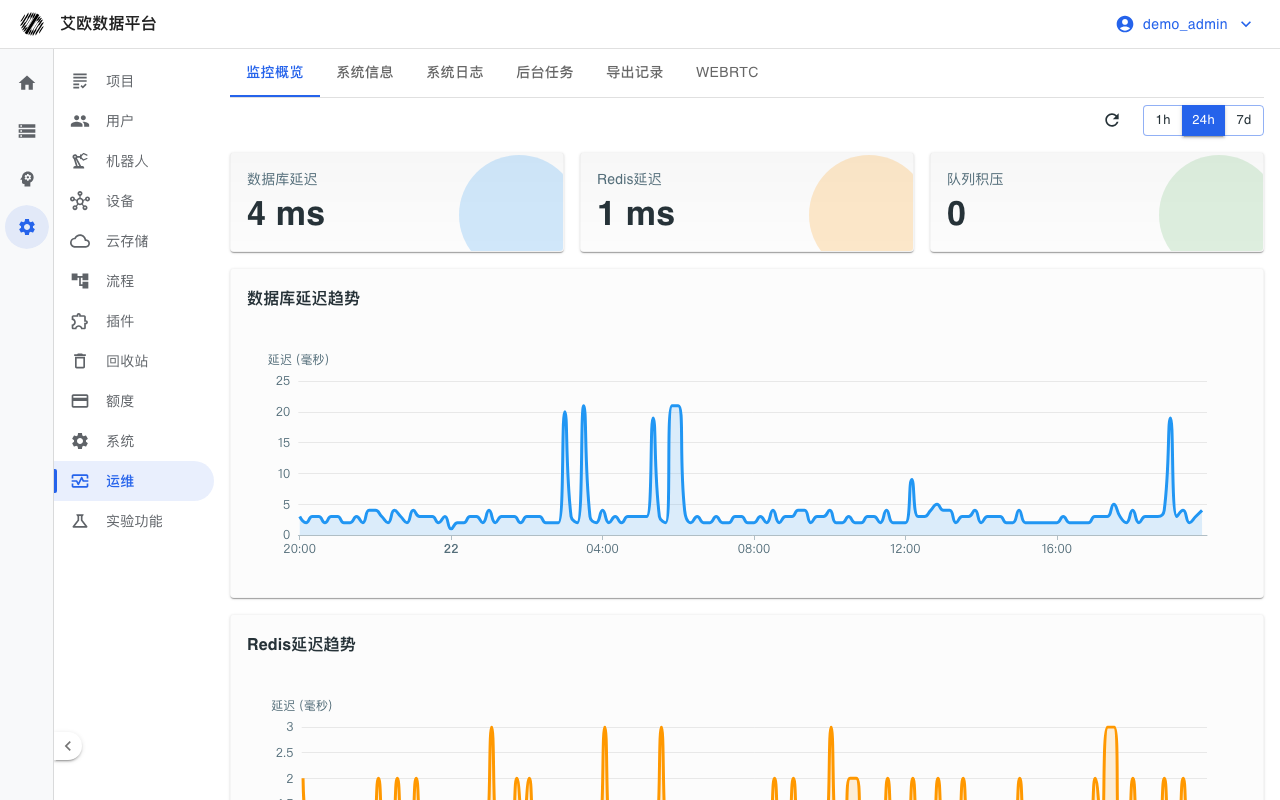Click the 艾欧数据平台 title
The image size is (1280, 800).
(x=108, y=24)
